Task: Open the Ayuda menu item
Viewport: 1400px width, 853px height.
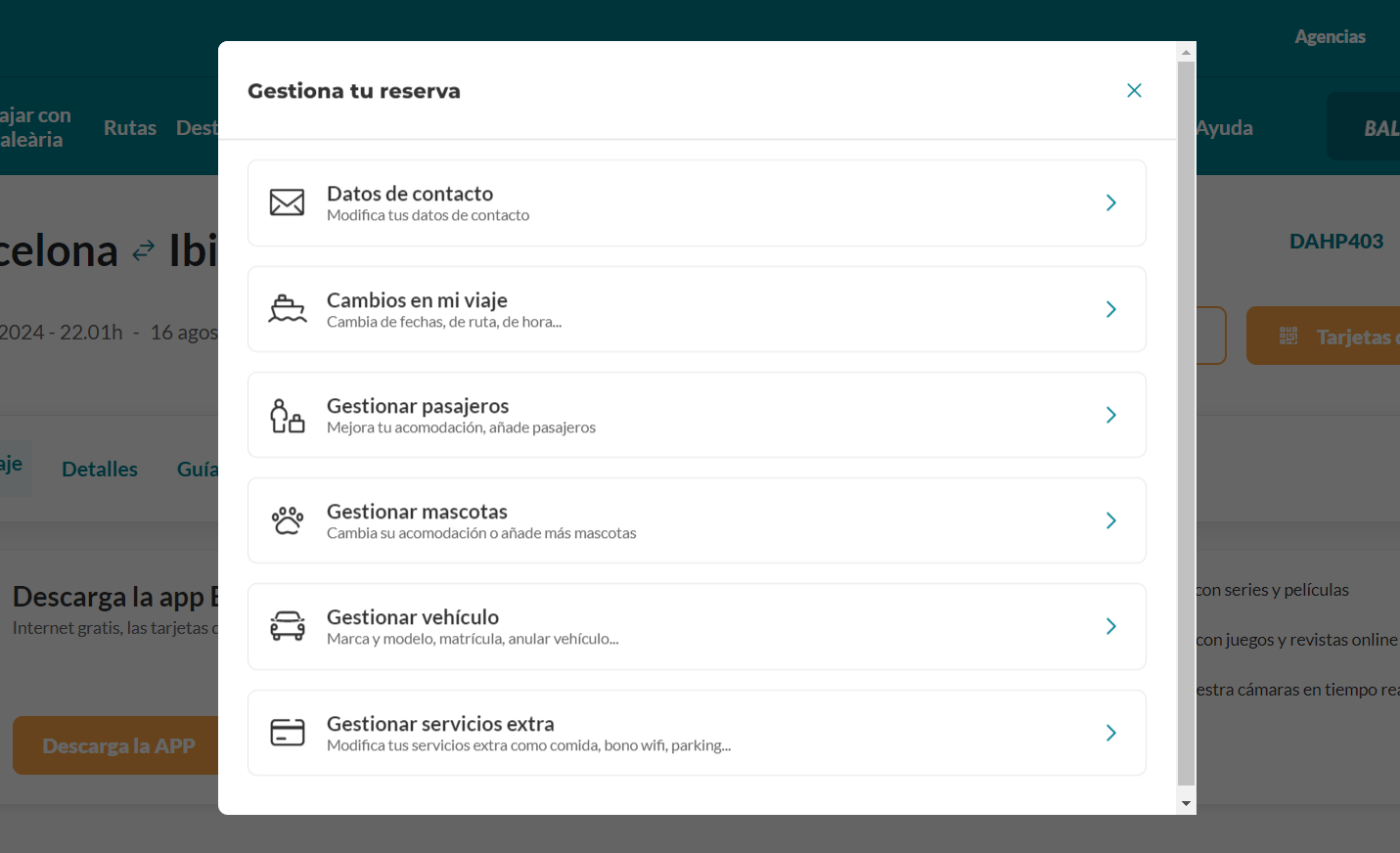Action: (x=1225, y=128)
